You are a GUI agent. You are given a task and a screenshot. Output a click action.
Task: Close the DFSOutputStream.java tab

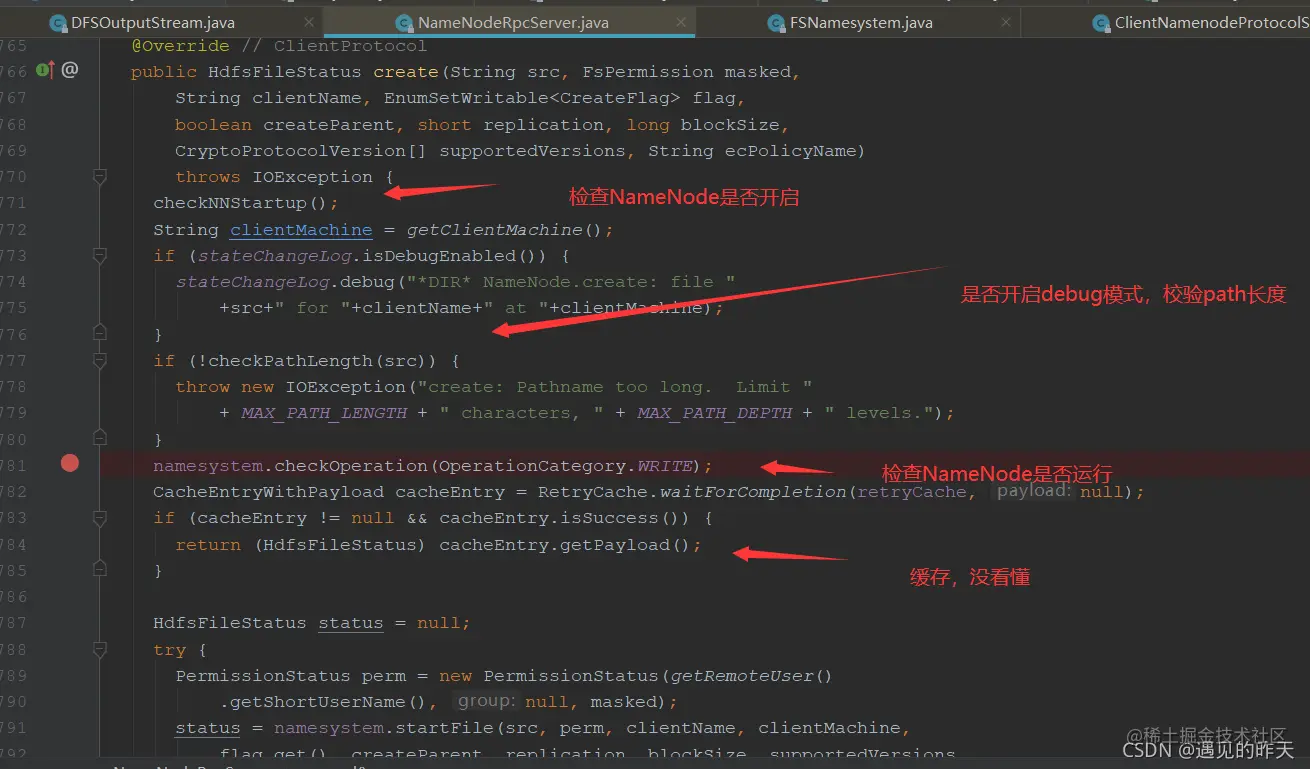(x=309, y=22)
